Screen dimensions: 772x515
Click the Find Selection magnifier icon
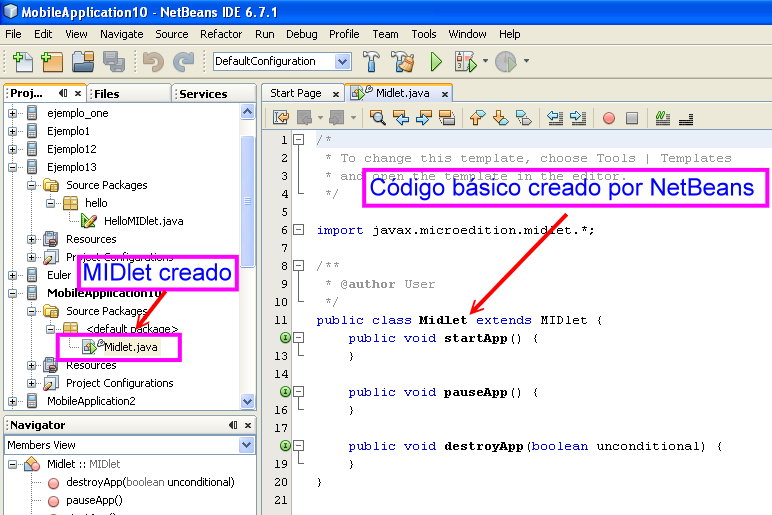377,118
